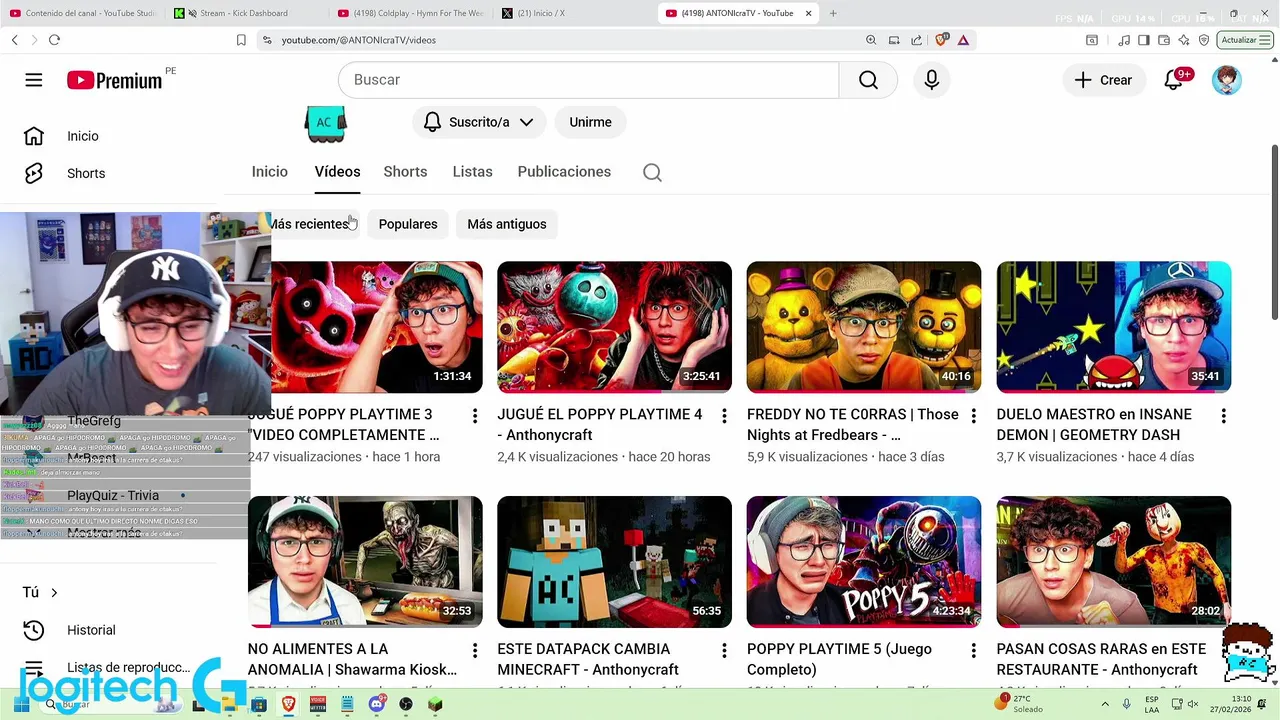Open the ESTE DATAPACK CAMBIA MINECRAFT thumbnail
1280x720 pixels.
(x=614, y=562)
